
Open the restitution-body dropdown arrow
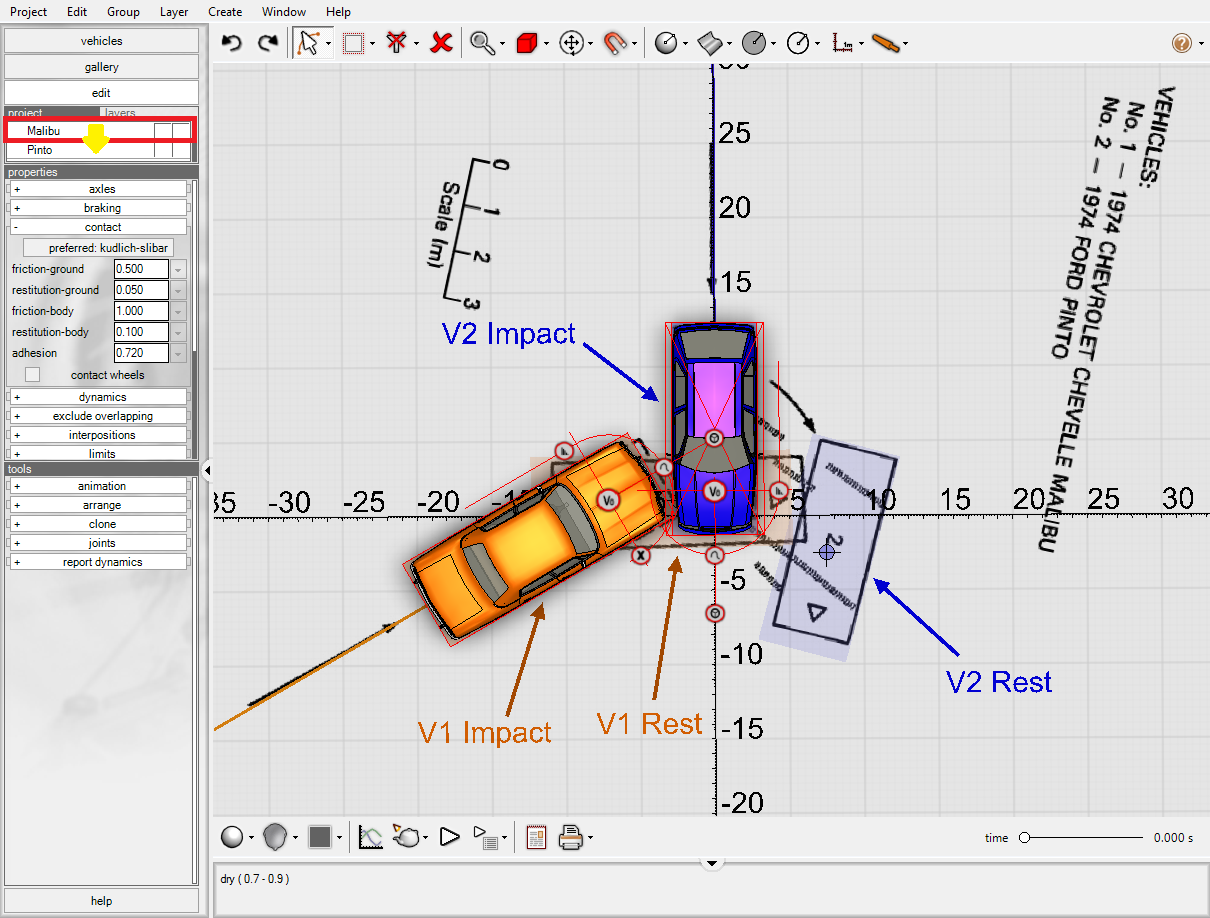179,332
